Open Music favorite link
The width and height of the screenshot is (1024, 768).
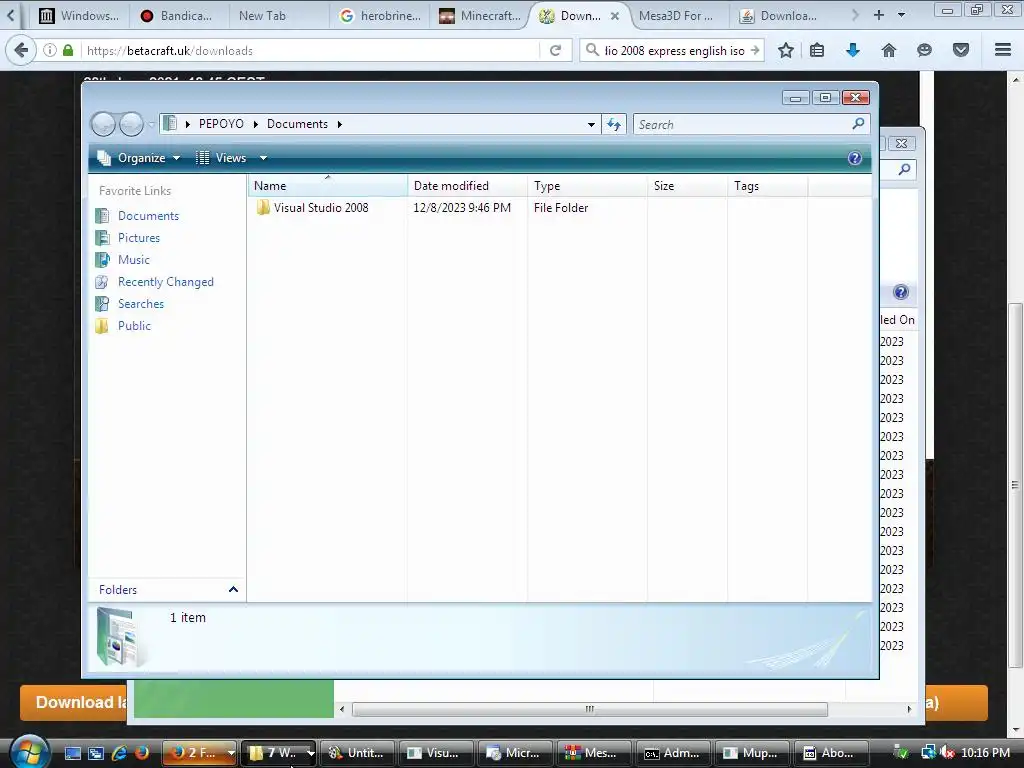[133, 260]
